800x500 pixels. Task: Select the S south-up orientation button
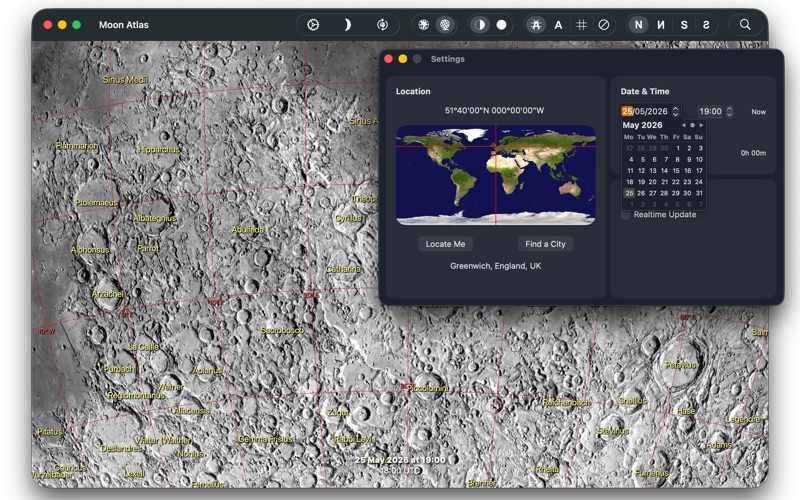pos(684,24)
